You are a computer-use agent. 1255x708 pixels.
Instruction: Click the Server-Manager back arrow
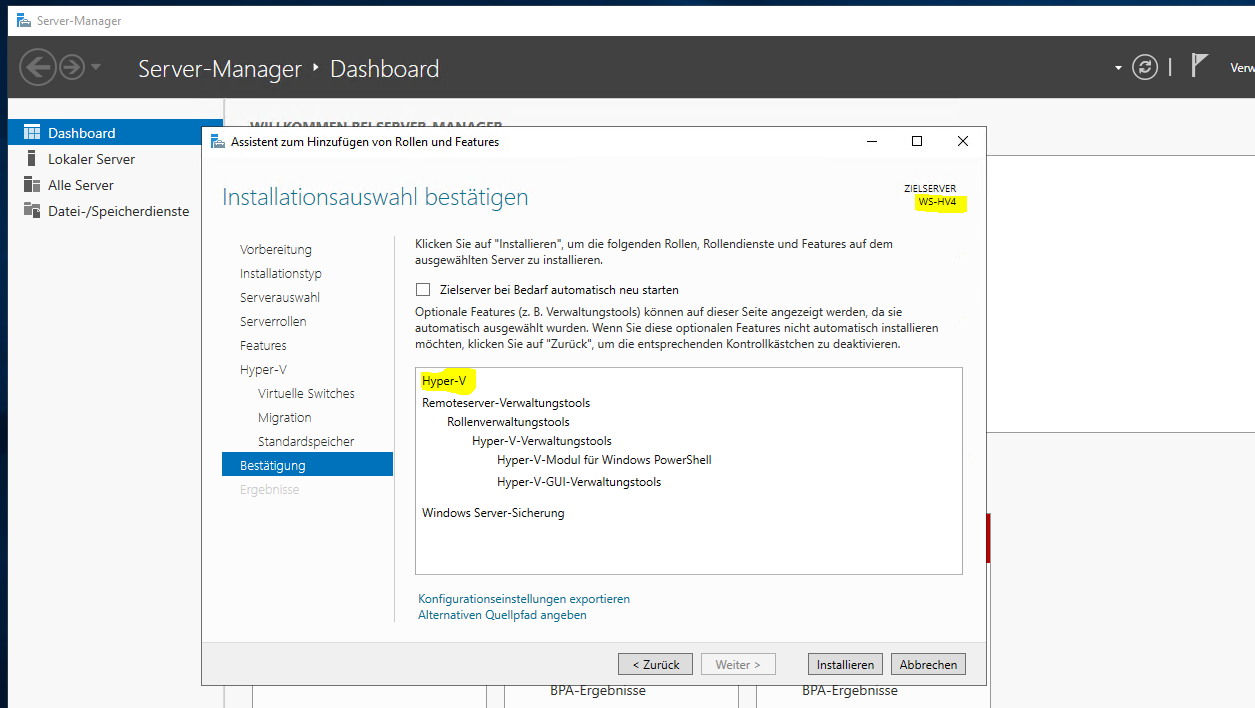[x=37, y=68]
